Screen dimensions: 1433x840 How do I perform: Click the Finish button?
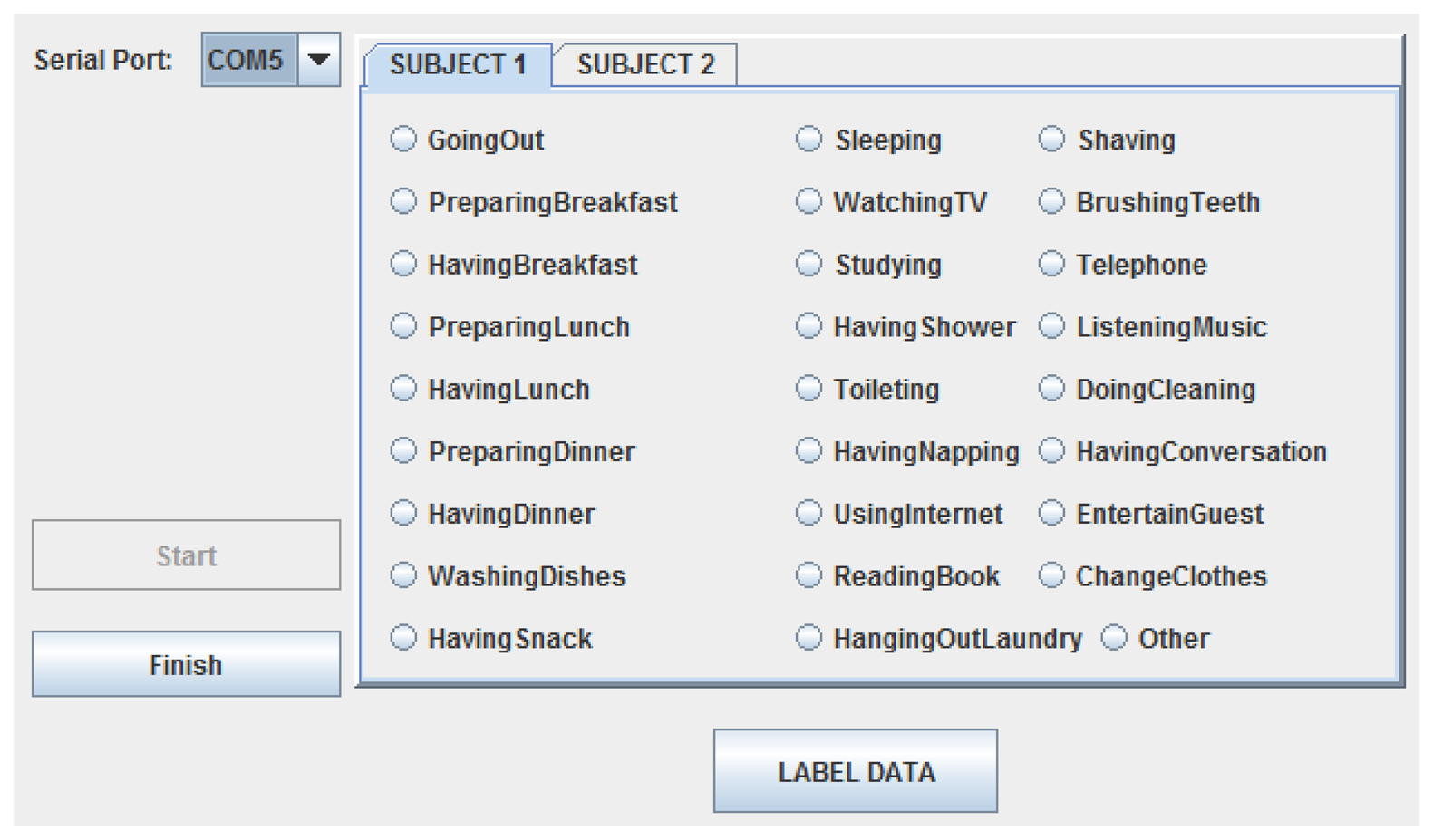click(x=186, y=664)
